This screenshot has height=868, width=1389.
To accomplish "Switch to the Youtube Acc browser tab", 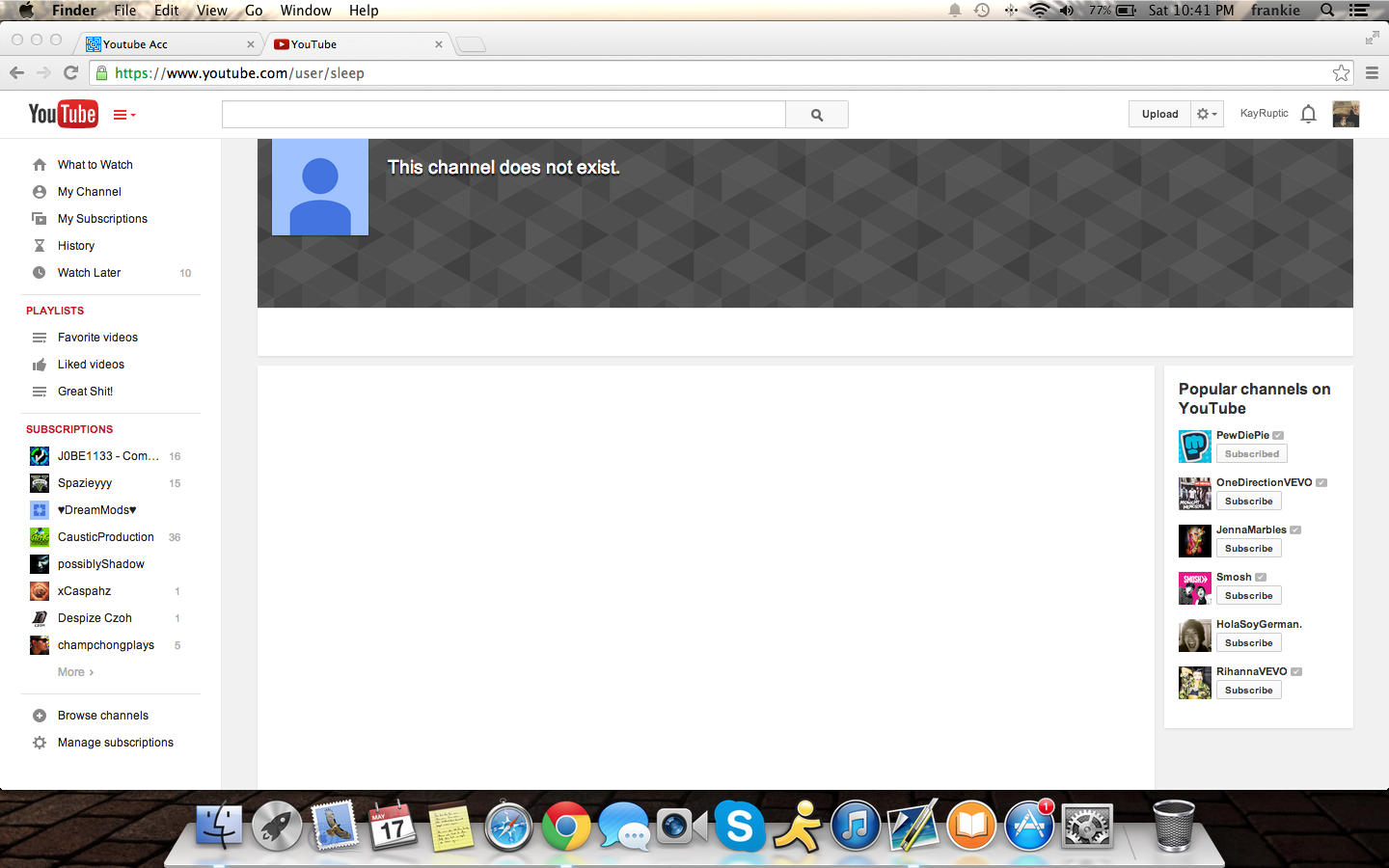I will [x=171, y=44].
